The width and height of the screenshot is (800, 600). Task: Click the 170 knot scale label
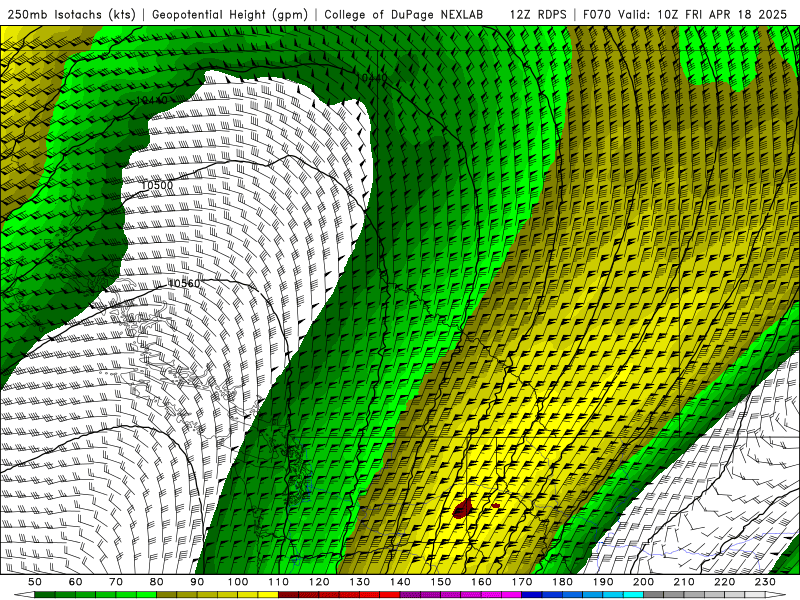522,582
